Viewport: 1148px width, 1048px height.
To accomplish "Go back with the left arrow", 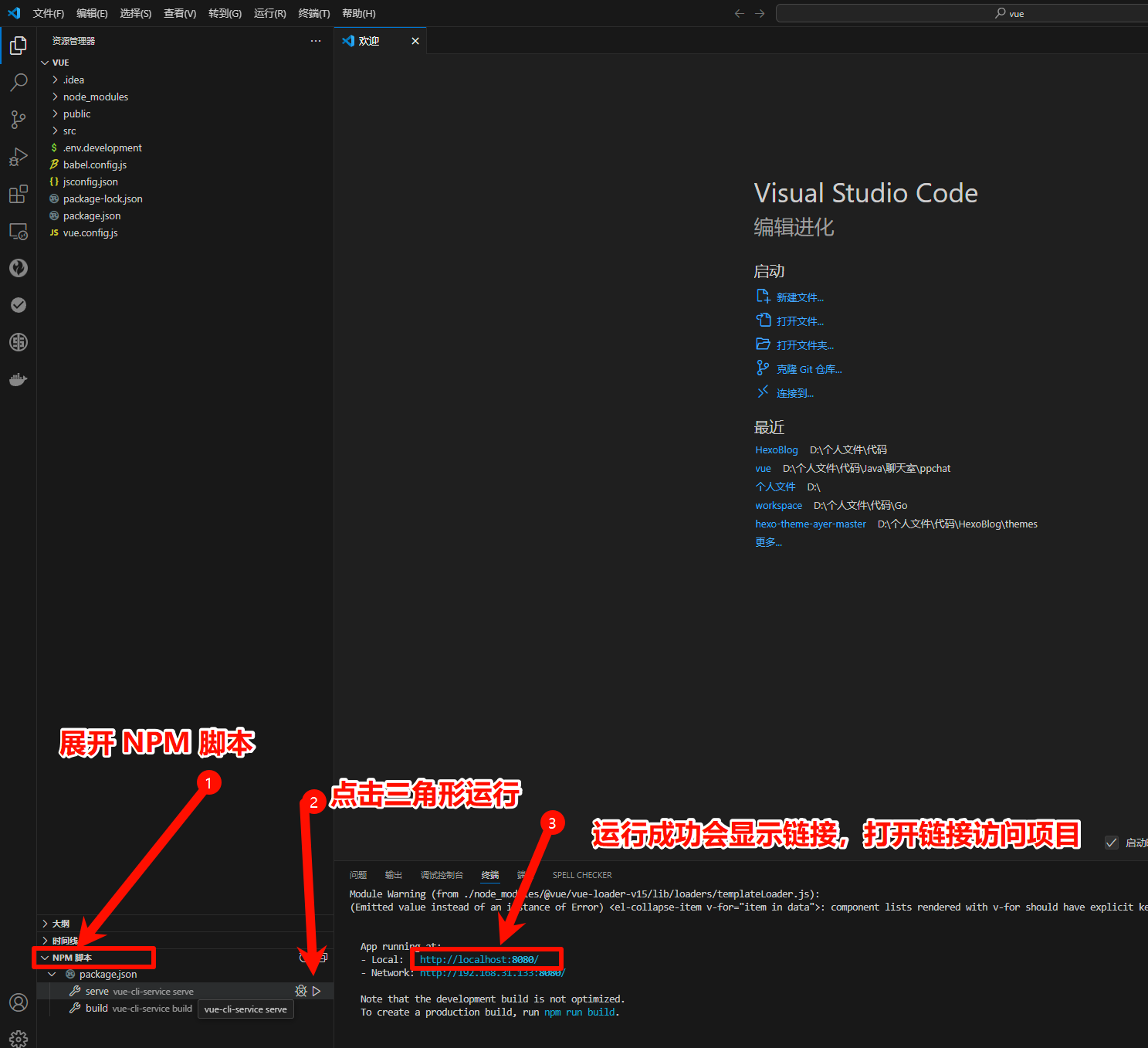I will 740,13.
